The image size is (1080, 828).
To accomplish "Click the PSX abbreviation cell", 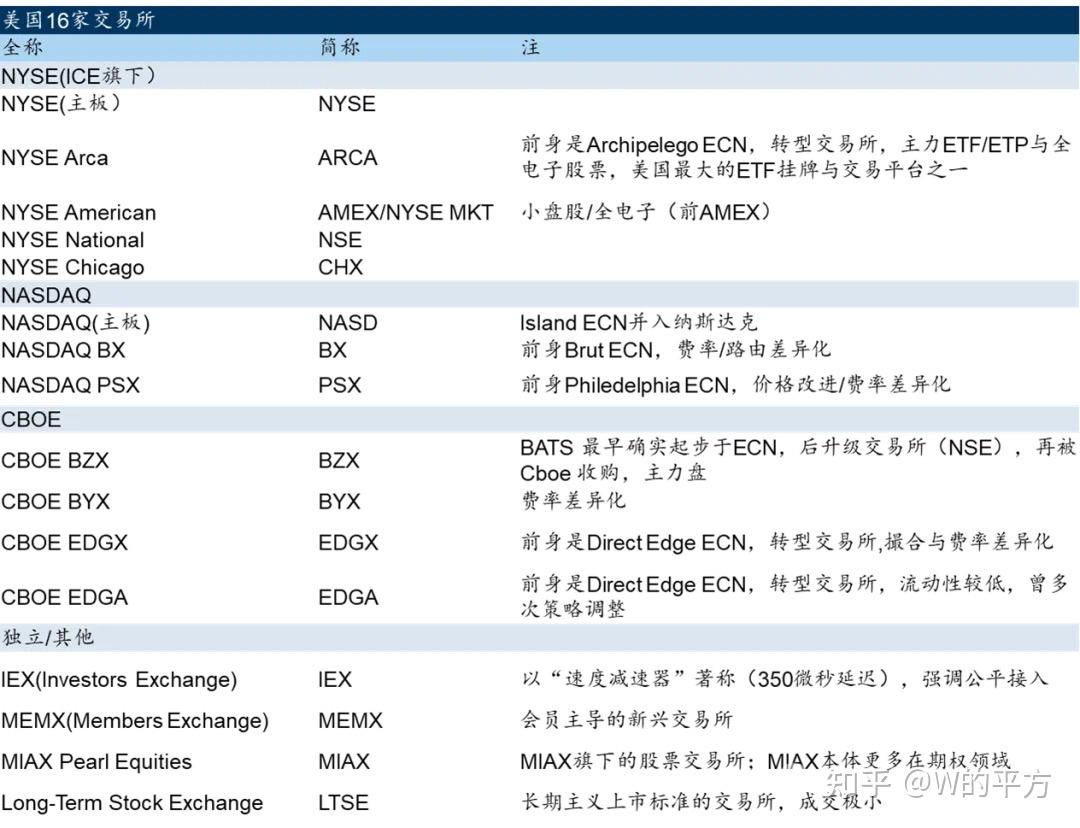I will click(x=339, y=385).
